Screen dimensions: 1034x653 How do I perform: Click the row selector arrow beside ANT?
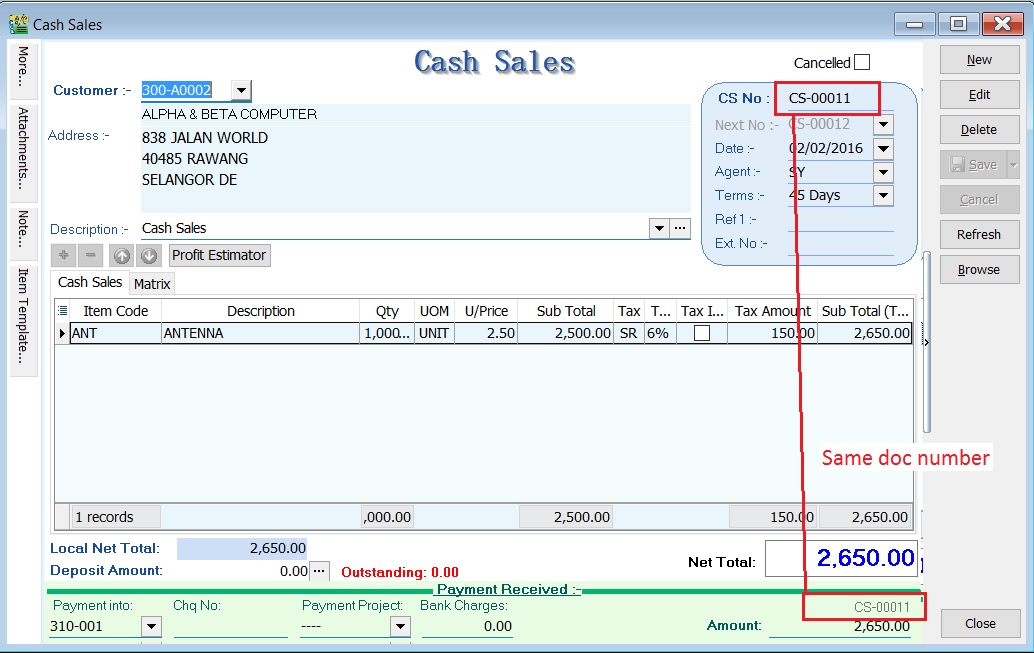coord(62,332)
